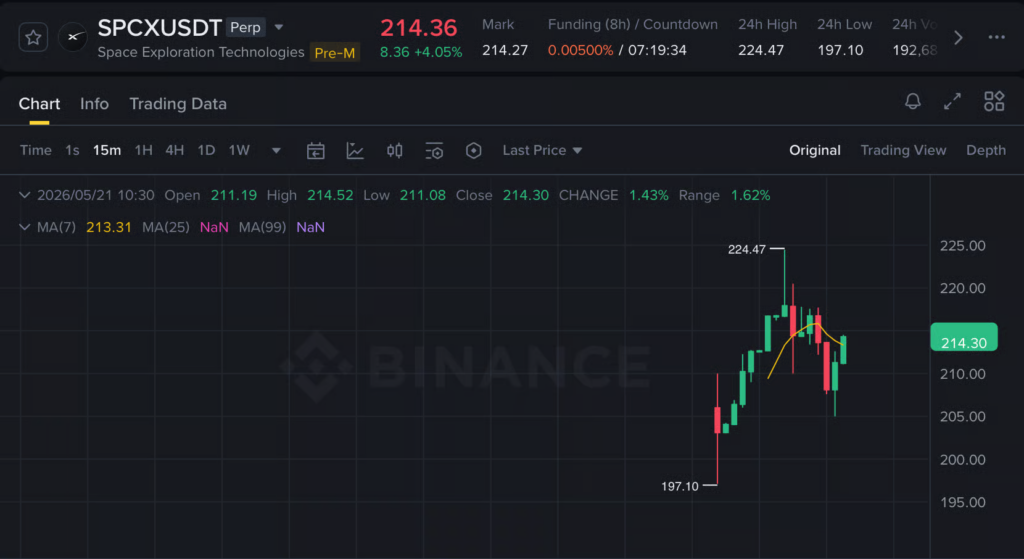Select the 1H interval
The height and width of the screenshot is (559, 1024).
coord(143,150)
